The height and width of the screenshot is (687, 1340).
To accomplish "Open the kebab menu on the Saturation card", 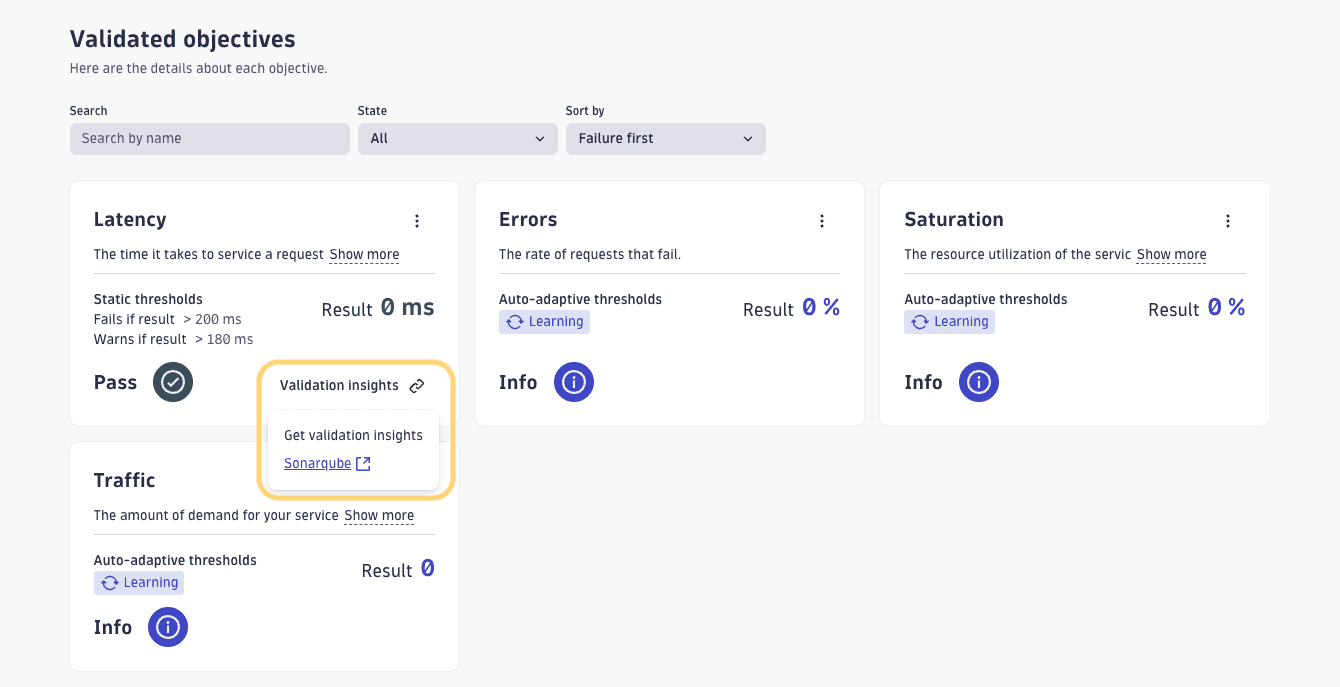I will 1227,220.
